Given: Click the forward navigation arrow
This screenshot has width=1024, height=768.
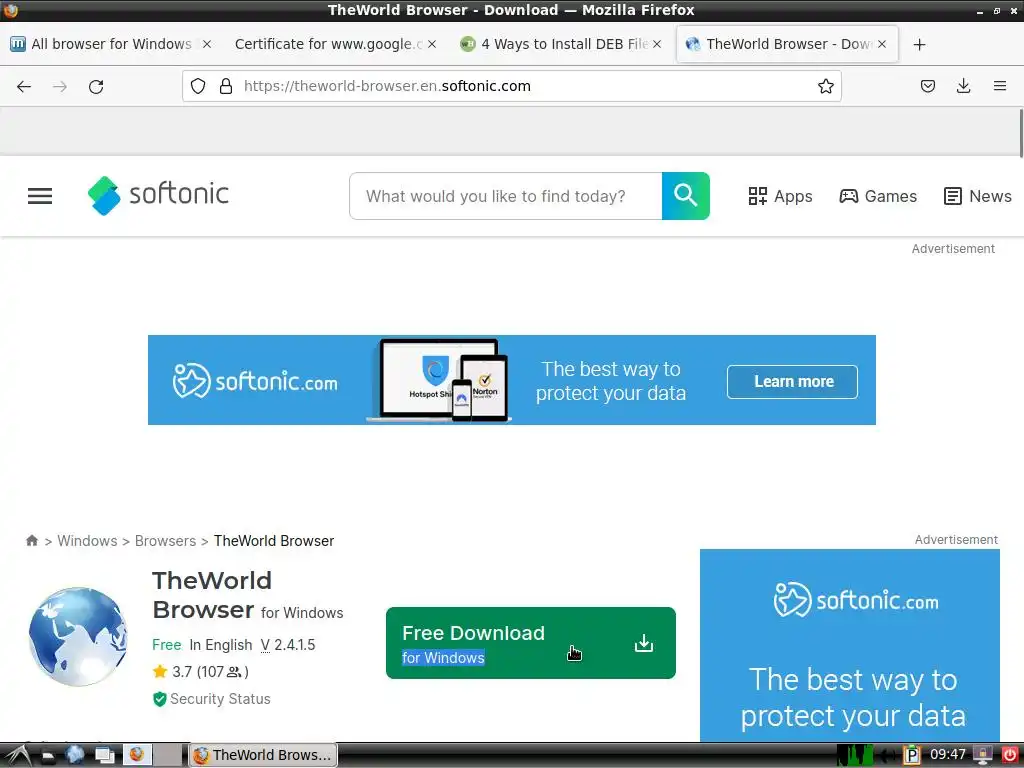Looking at the screenshot, I should click(60, 86).
